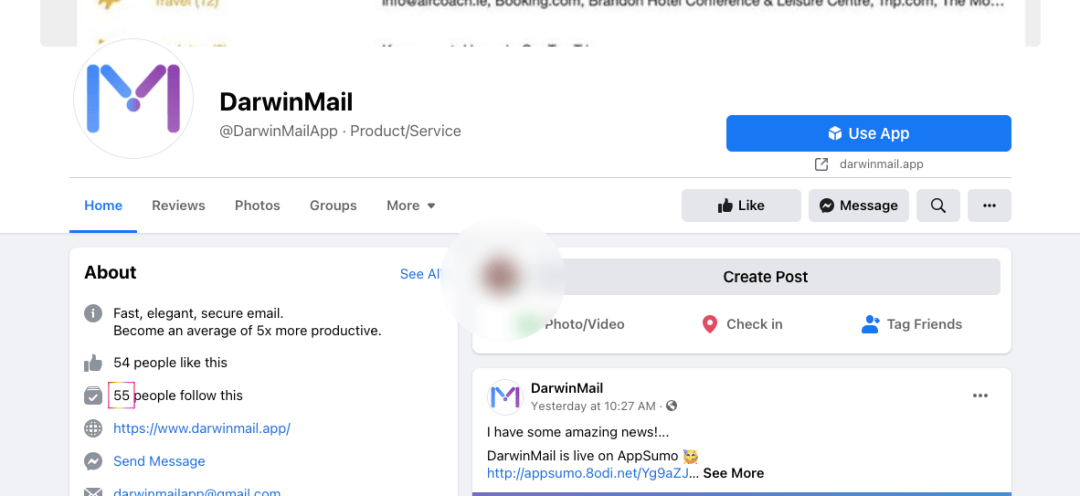Image resolution: width=1080 pixels, height=496 pixels.
Task: Expand the post with See More
Action: click(734, 473)
